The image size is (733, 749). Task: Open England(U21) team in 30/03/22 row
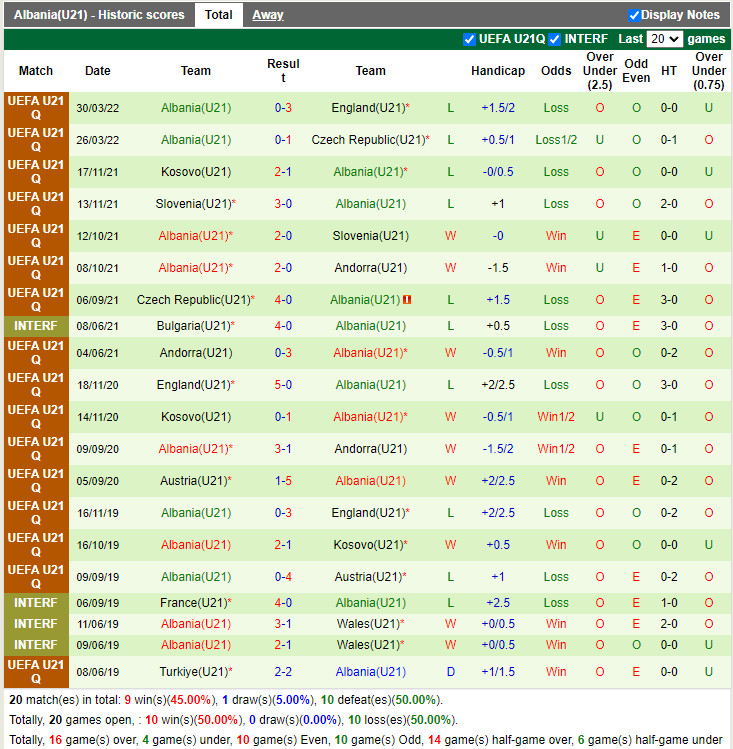coord(367,108)
